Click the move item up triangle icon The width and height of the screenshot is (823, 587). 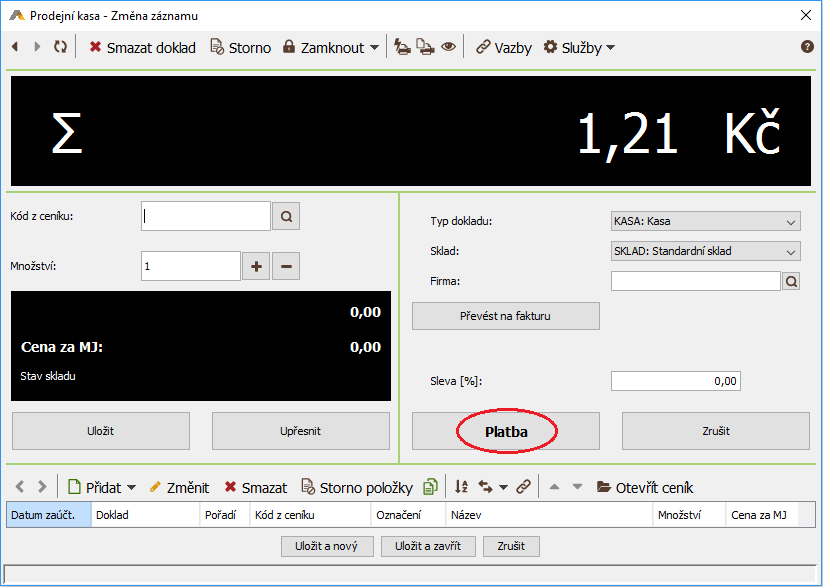coord(554,487)
